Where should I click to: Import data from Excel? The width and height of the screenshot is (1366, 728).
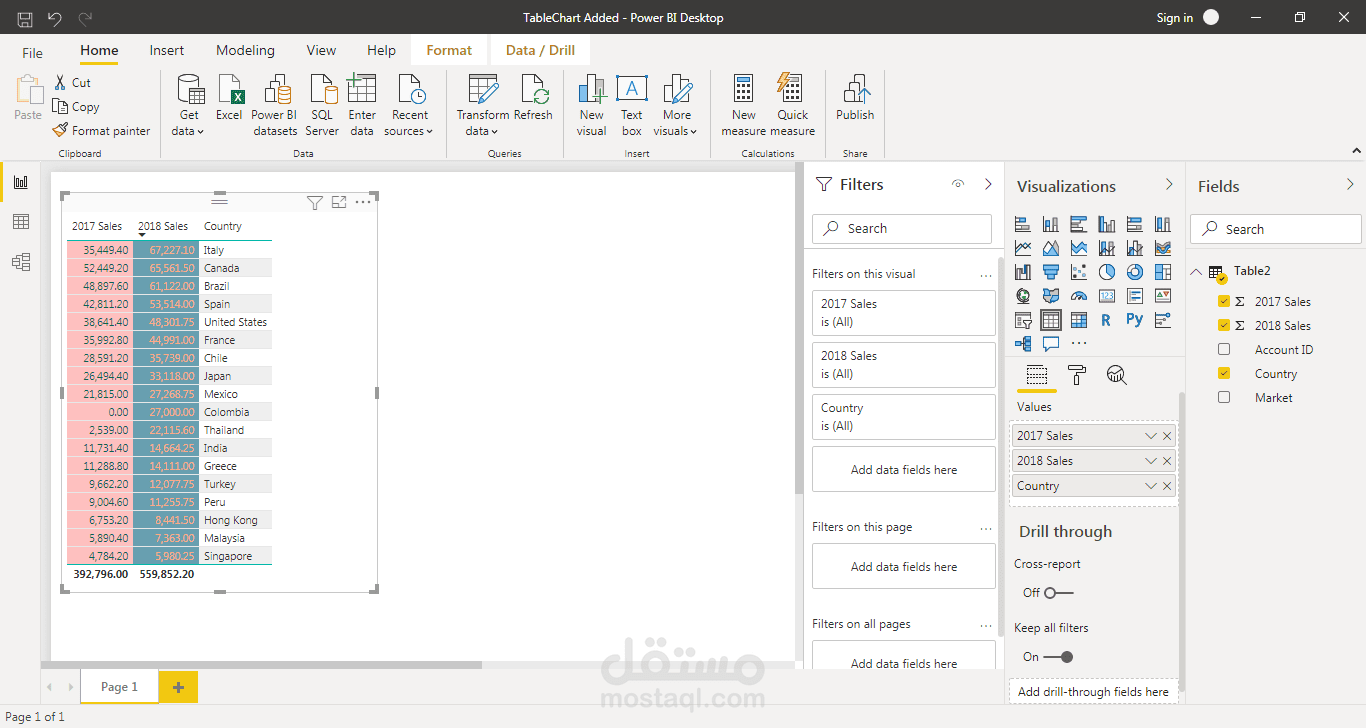230,98
